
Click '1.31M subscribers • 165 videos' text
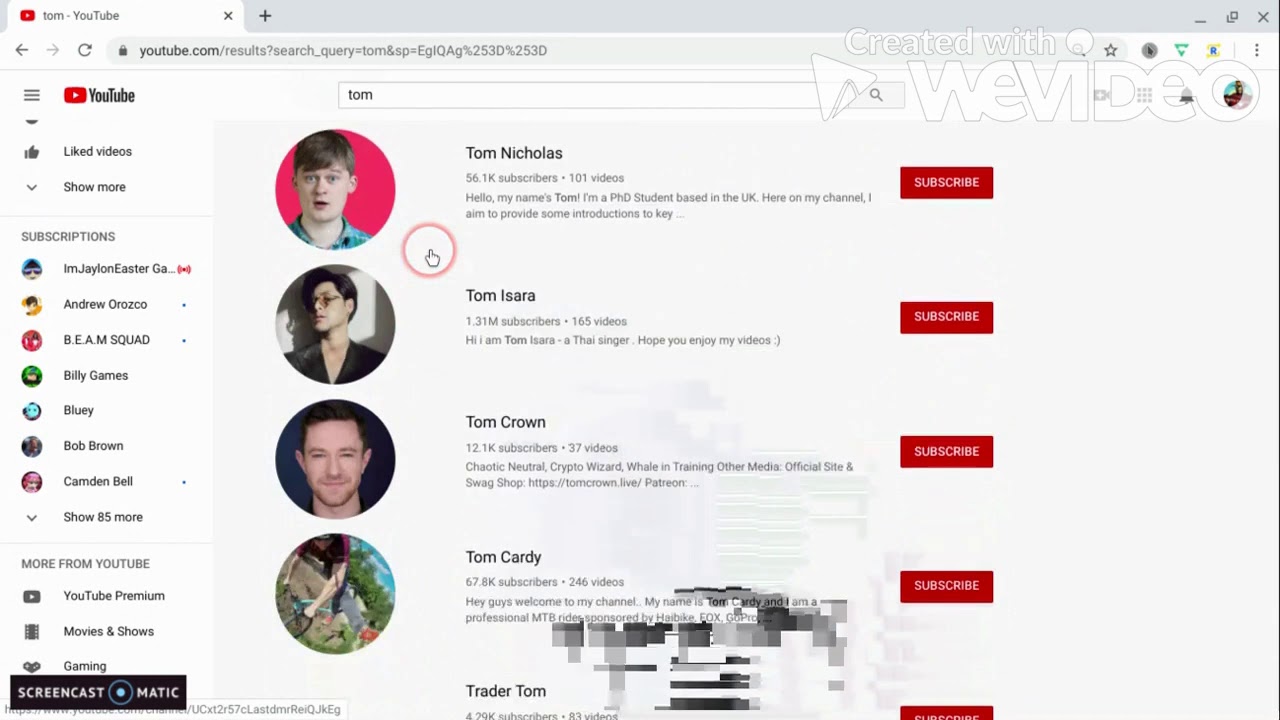(546, 321)
